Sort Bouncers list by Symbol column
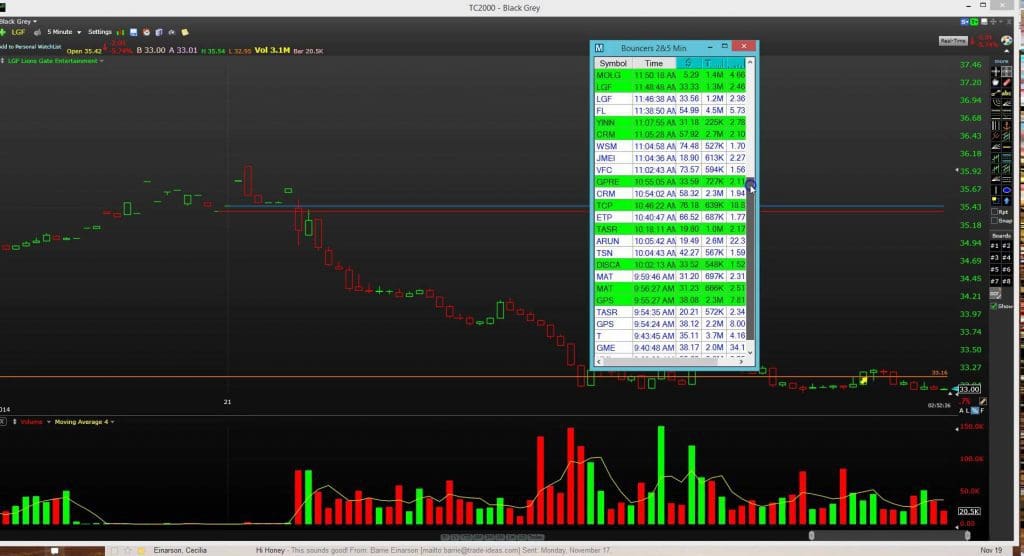 click(613, 63)
